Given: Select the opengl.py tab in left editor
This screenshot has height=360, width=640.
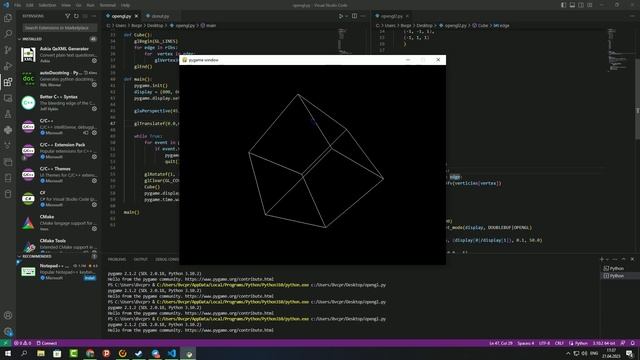Looking at the screenshot, I should pyautogui.click(x=121, y=16).
